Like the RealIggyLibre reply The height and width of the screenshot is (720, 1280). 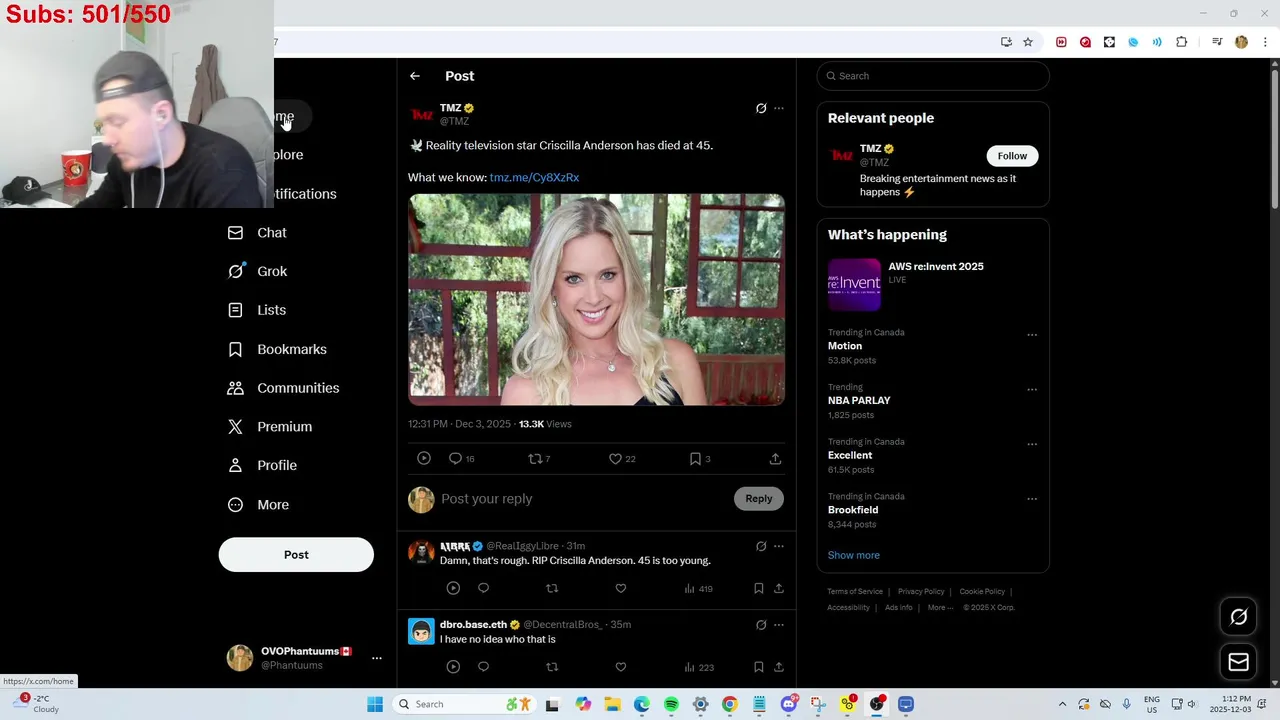click(x=620, y=588)
